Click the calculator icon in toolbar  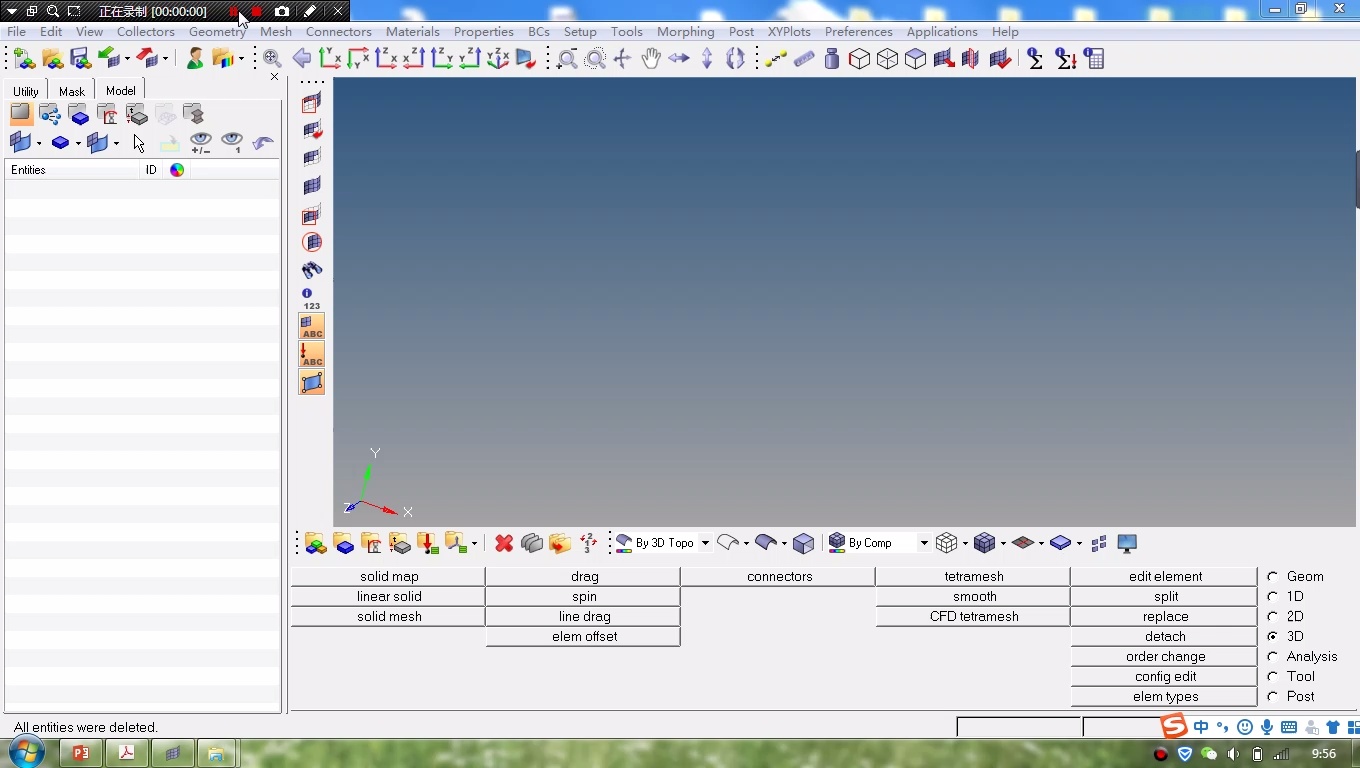point(1094,59)
